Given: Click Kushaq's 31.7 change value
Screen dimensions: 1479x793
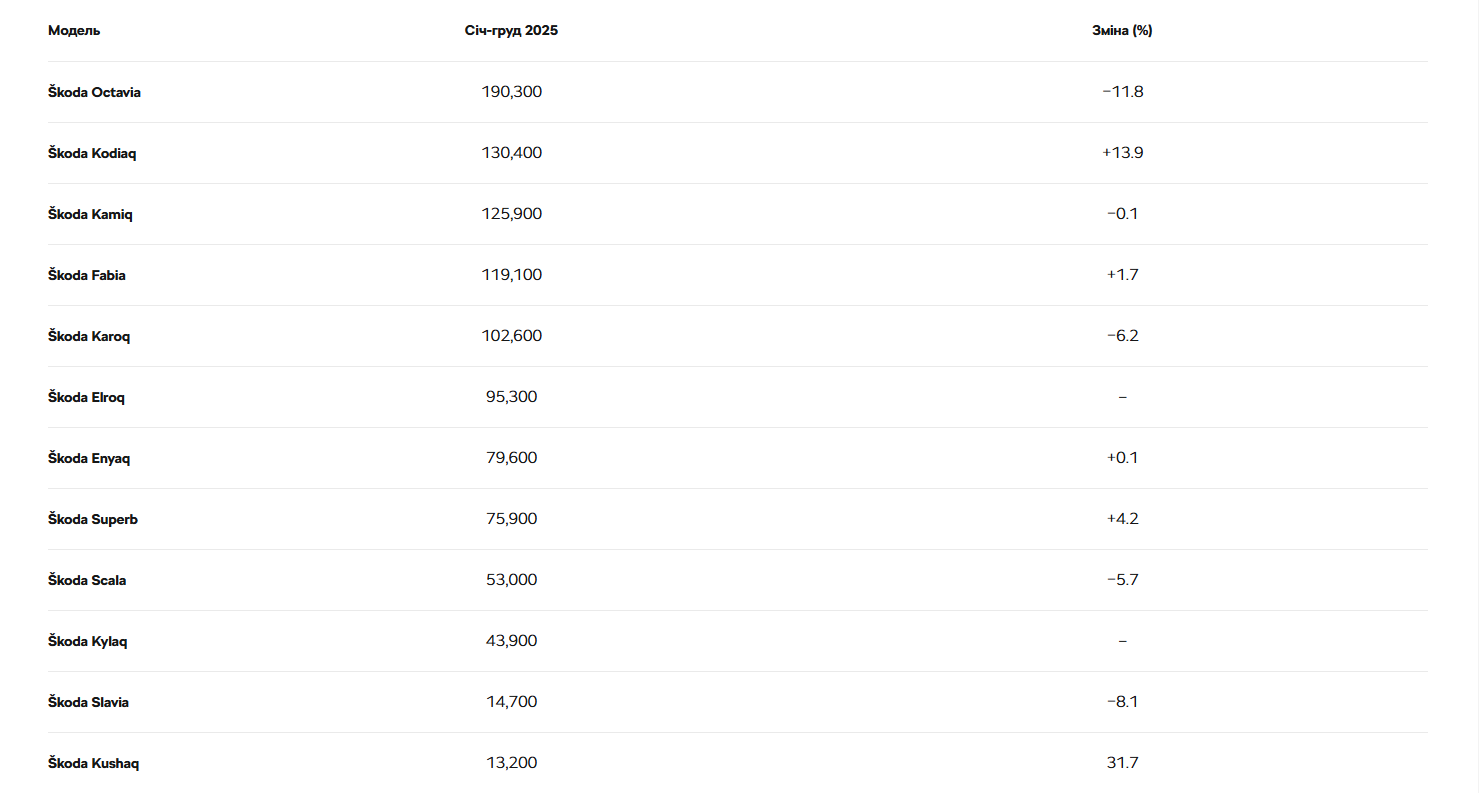Looking at the screenshot, I should (x=1122, y=763).
